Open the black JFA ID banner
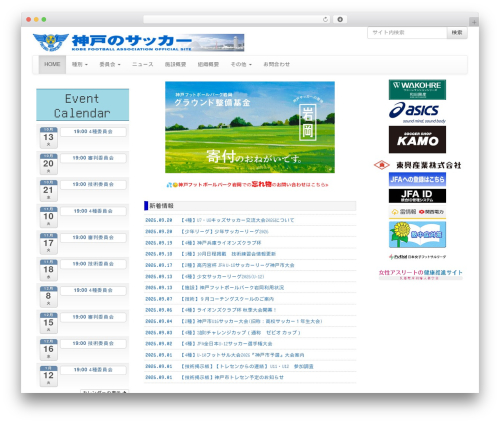 click(417, 196)
